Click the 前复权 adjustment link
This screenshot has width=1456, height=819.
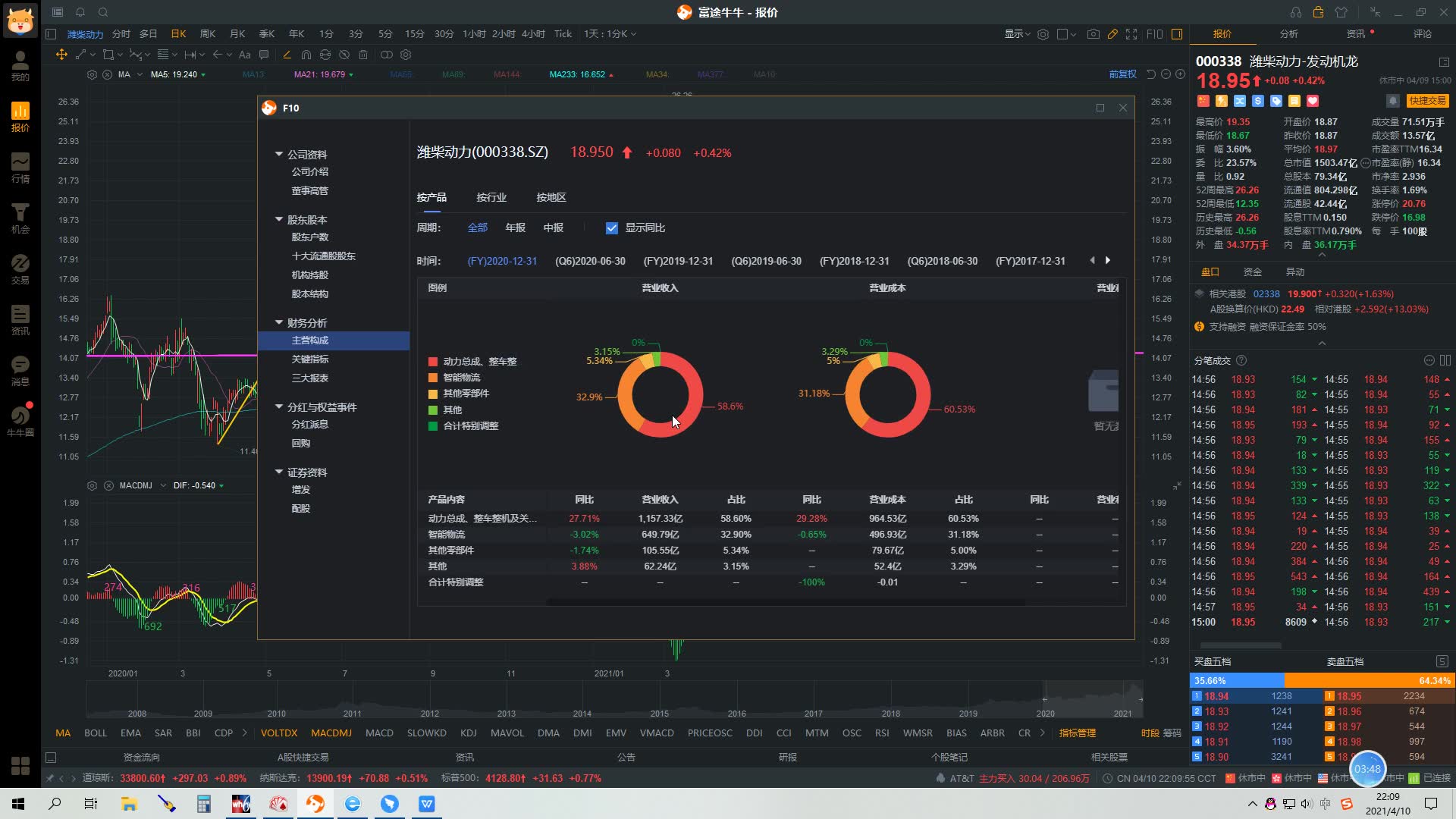click(1122, 74)
